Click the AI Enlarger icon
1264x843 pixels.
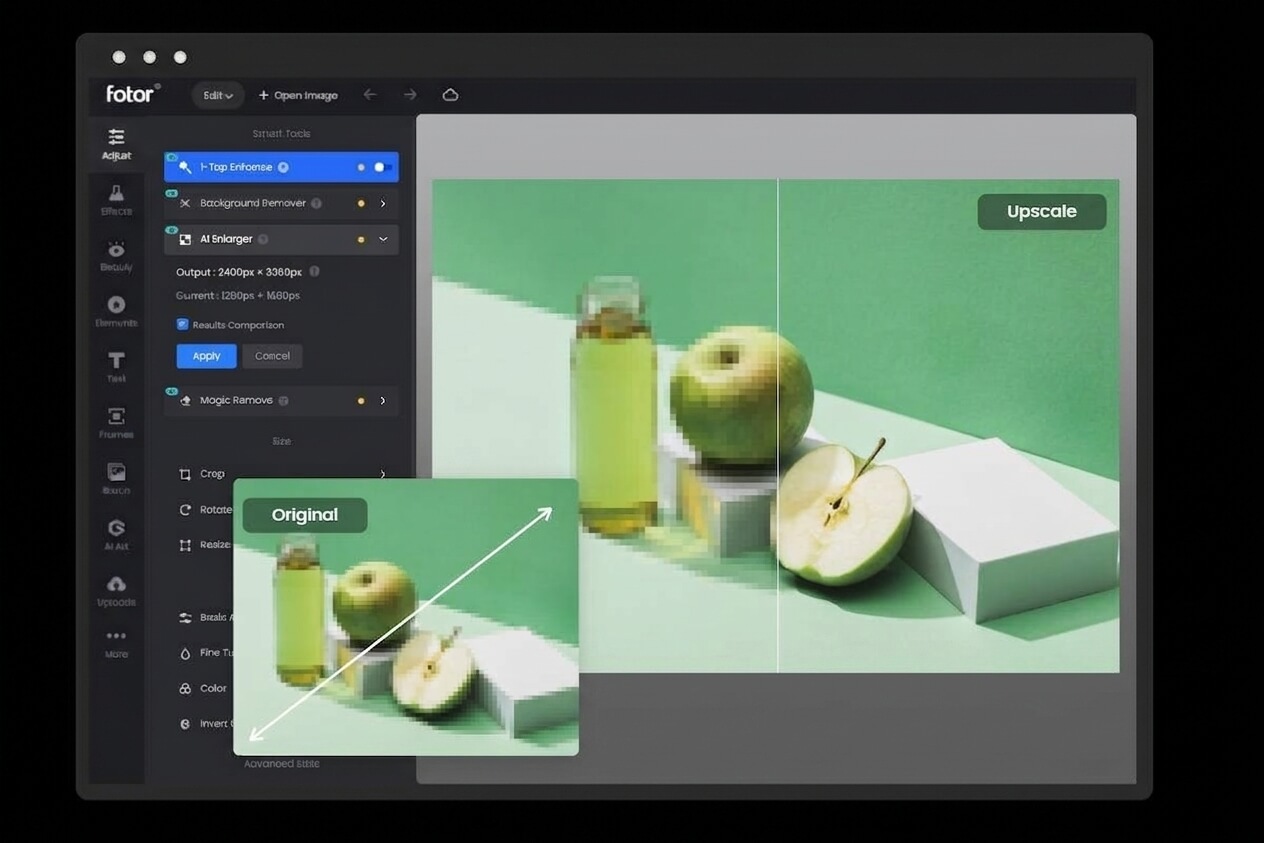click(185, 239)
